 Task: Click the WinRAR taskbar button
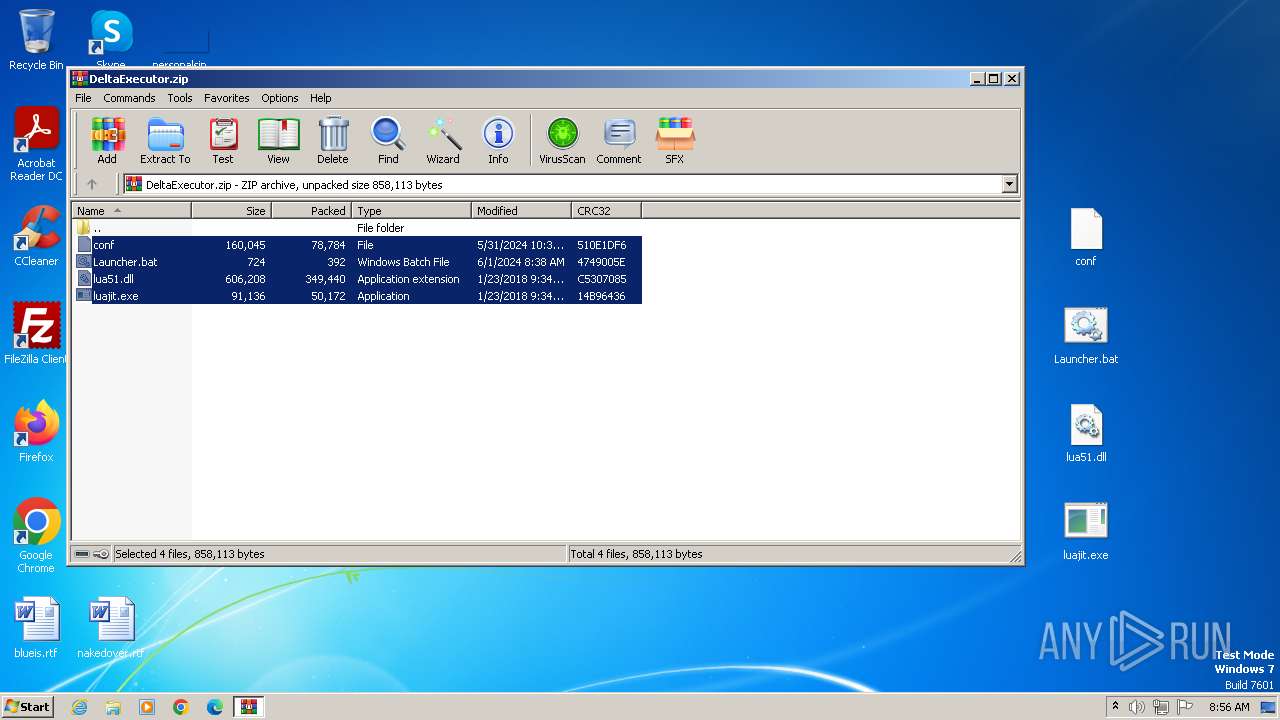(249, 707)
